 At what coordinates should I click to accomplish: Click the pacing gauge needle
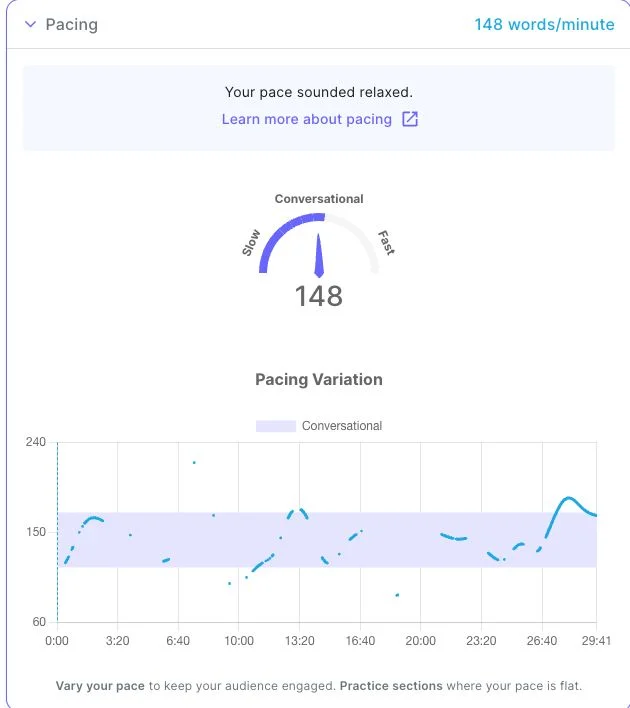click(319, 256)
